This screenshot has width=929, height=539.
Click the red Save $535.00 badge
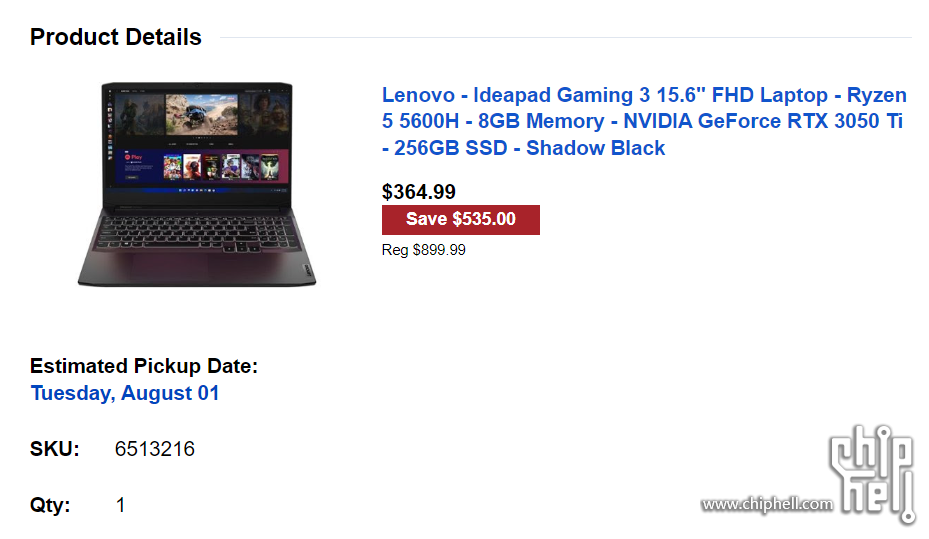[x=460, y=219]
